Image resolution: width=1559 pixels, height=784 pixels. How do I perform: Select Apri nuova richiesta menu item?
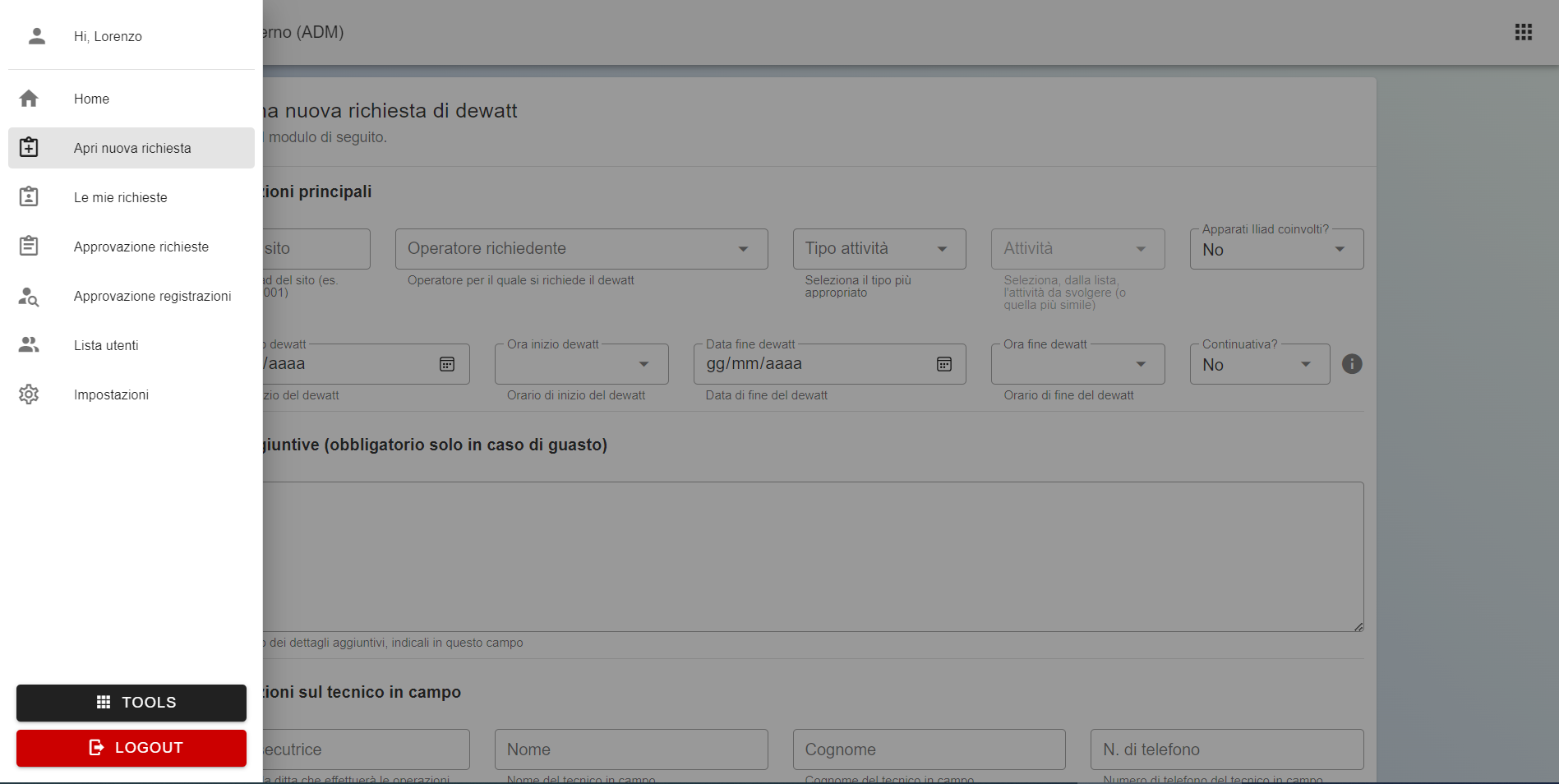[x=131, y=148]
